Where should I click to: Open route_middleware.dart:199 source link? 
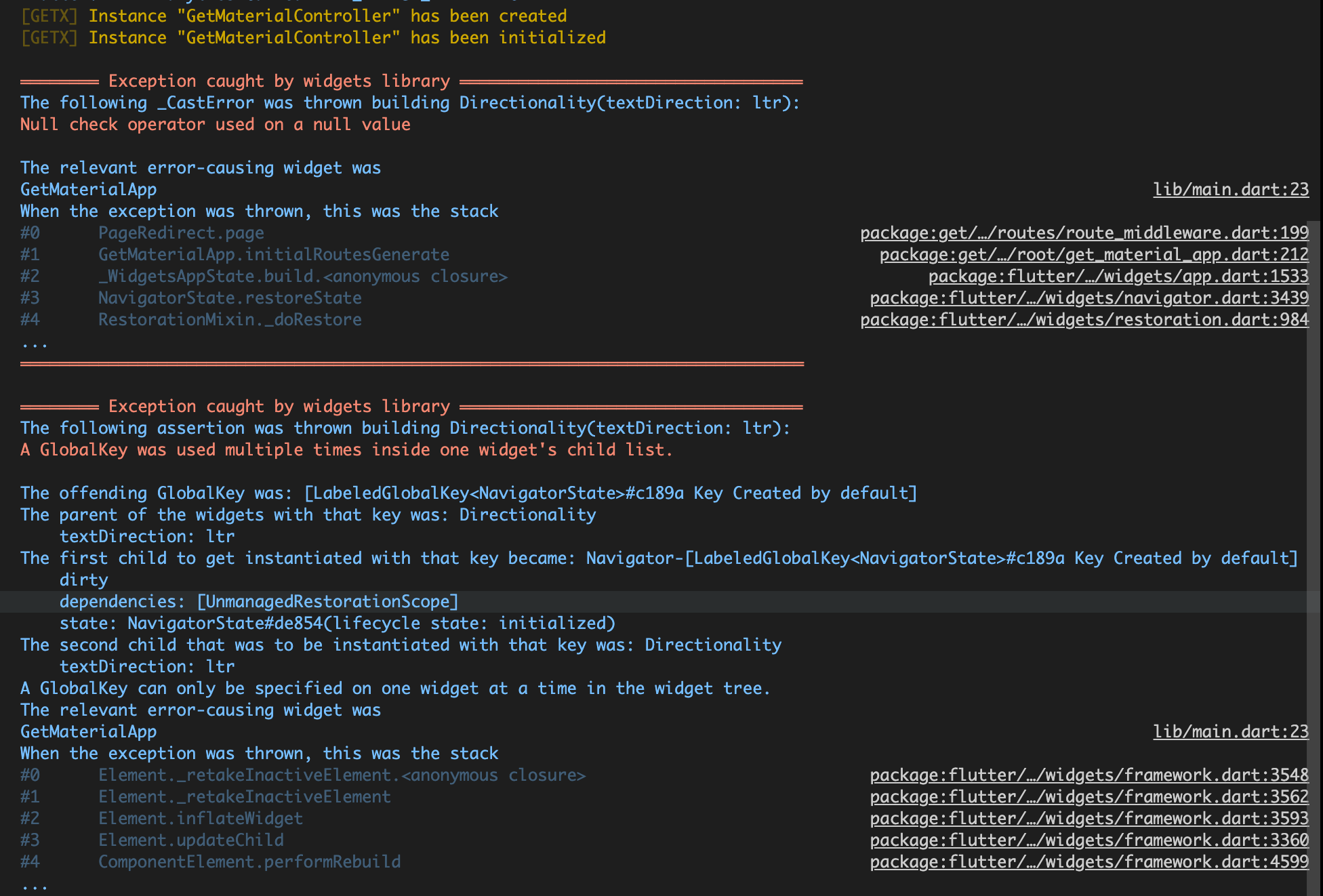point(1083,232)
